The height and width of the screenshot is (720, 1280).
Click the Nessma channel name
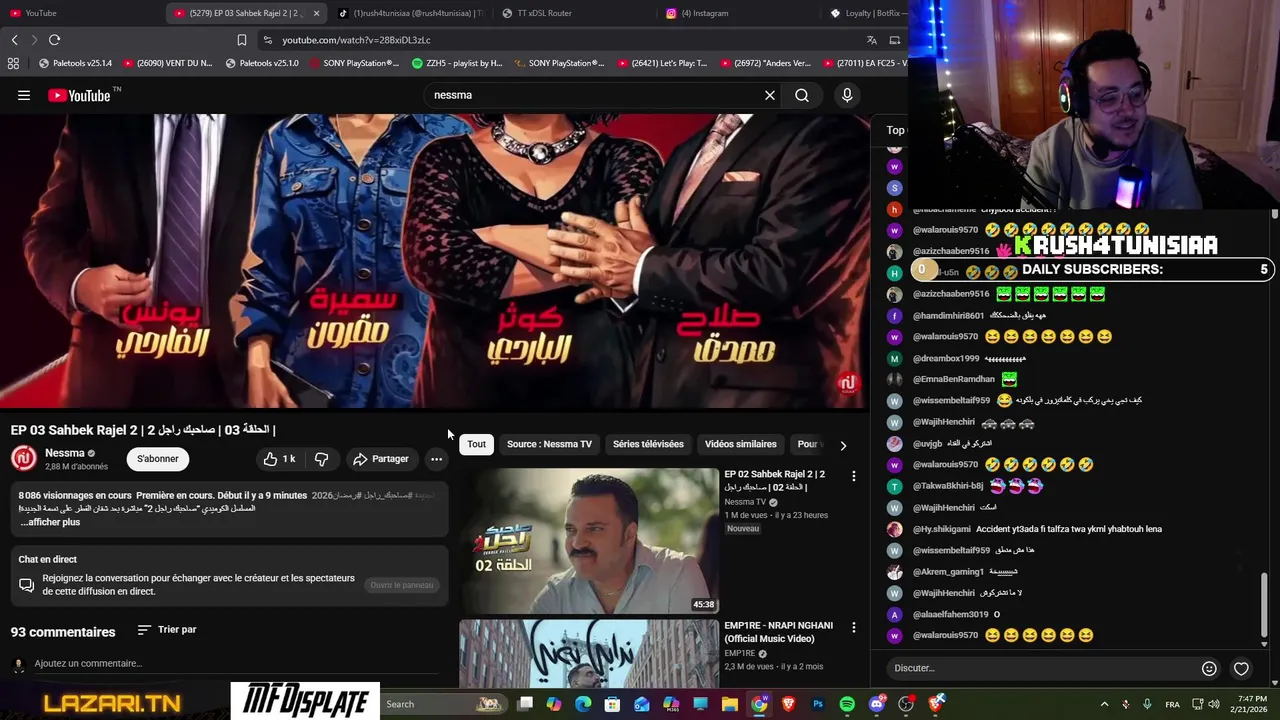65,453
